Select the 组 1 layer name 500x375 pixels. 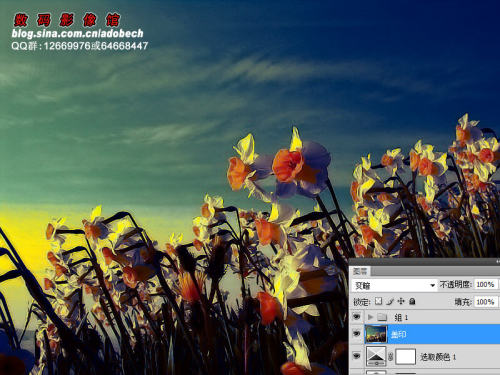tap(401, 317)
